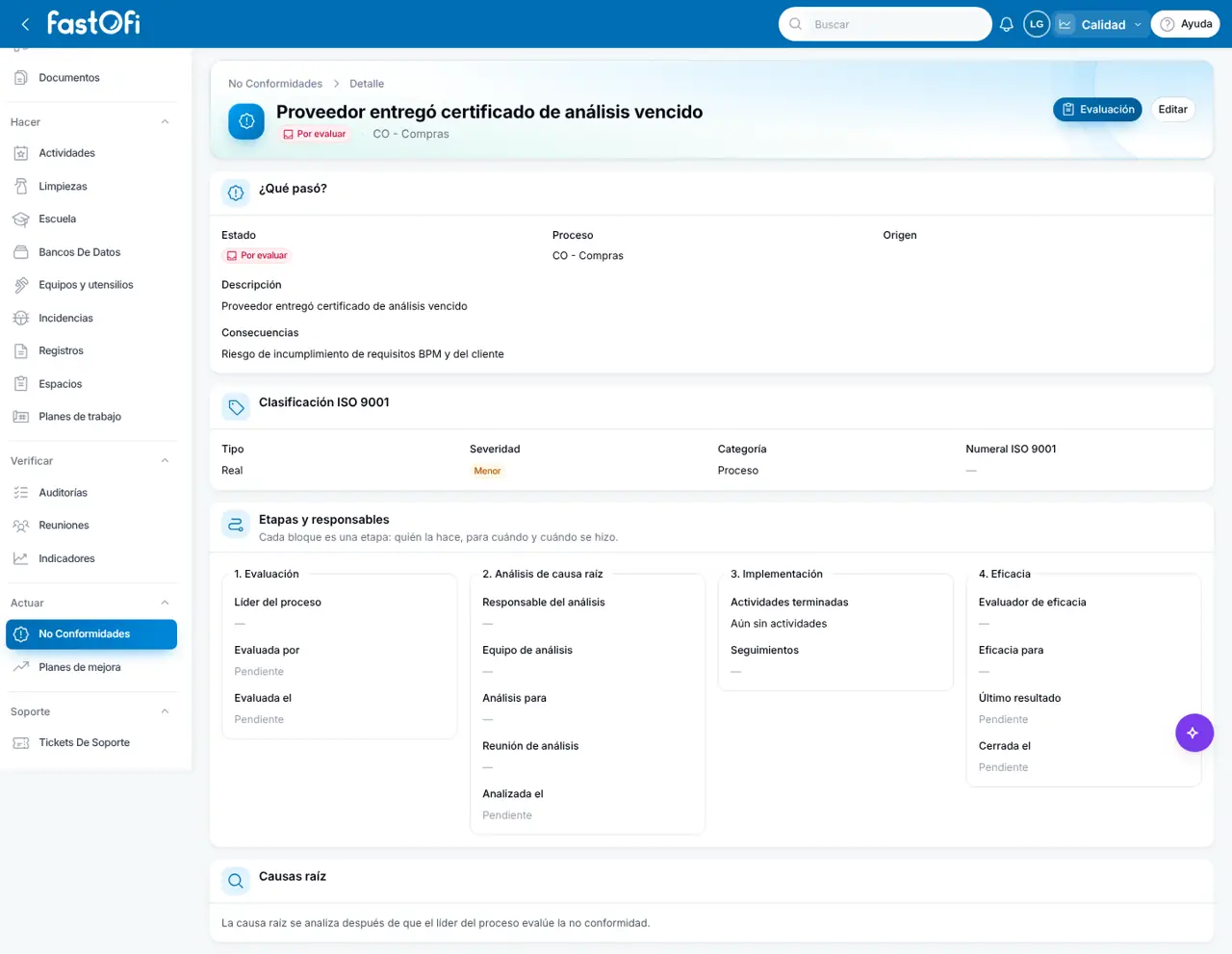Click the Tickets De Soporte icon
This screenshot has width=1232, height=954.
pyautogui.click(x=21, y=743)
